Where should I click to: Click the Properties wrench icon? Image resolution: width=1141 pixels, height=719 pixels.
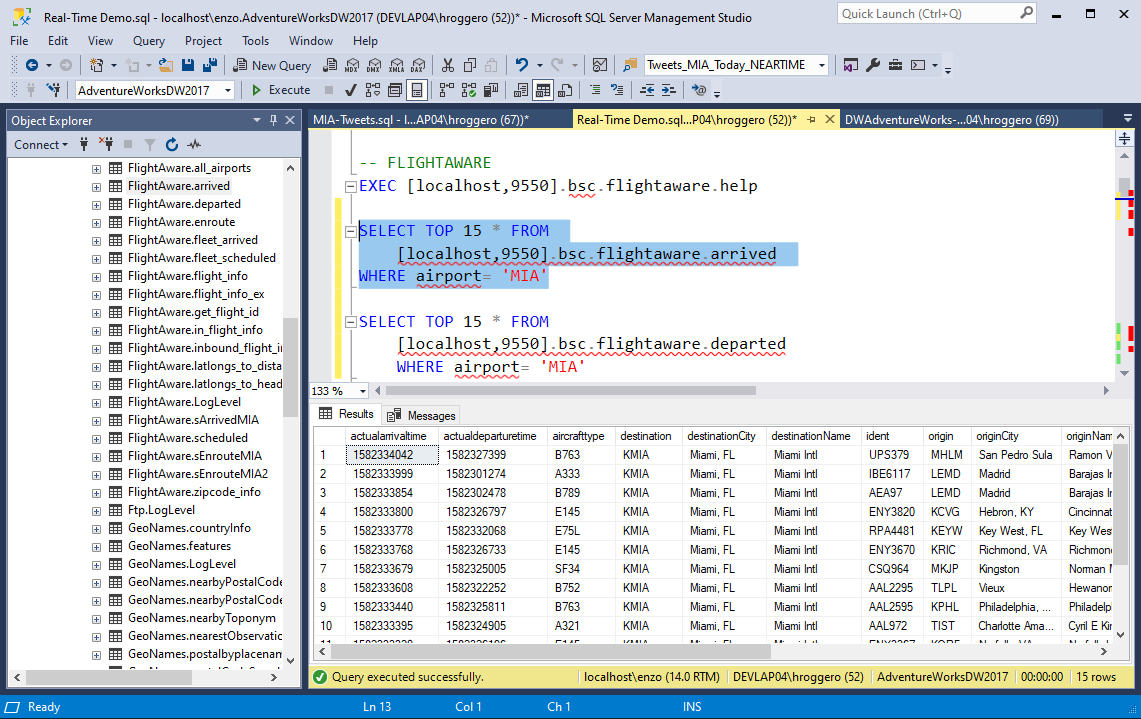point(873,65)
